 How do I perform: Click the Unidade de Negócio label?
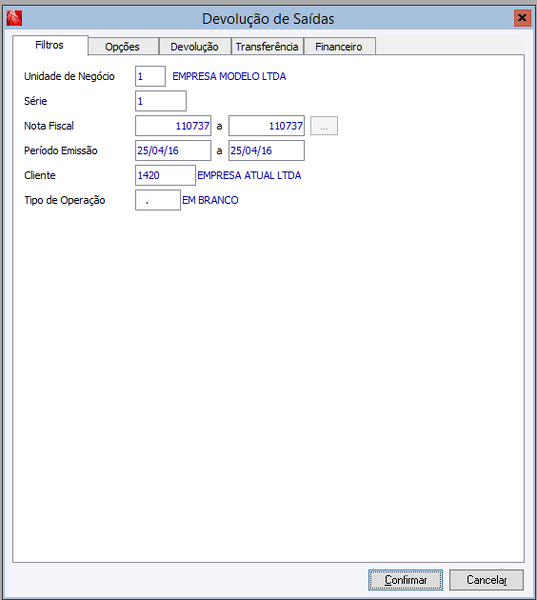point(69,77)
